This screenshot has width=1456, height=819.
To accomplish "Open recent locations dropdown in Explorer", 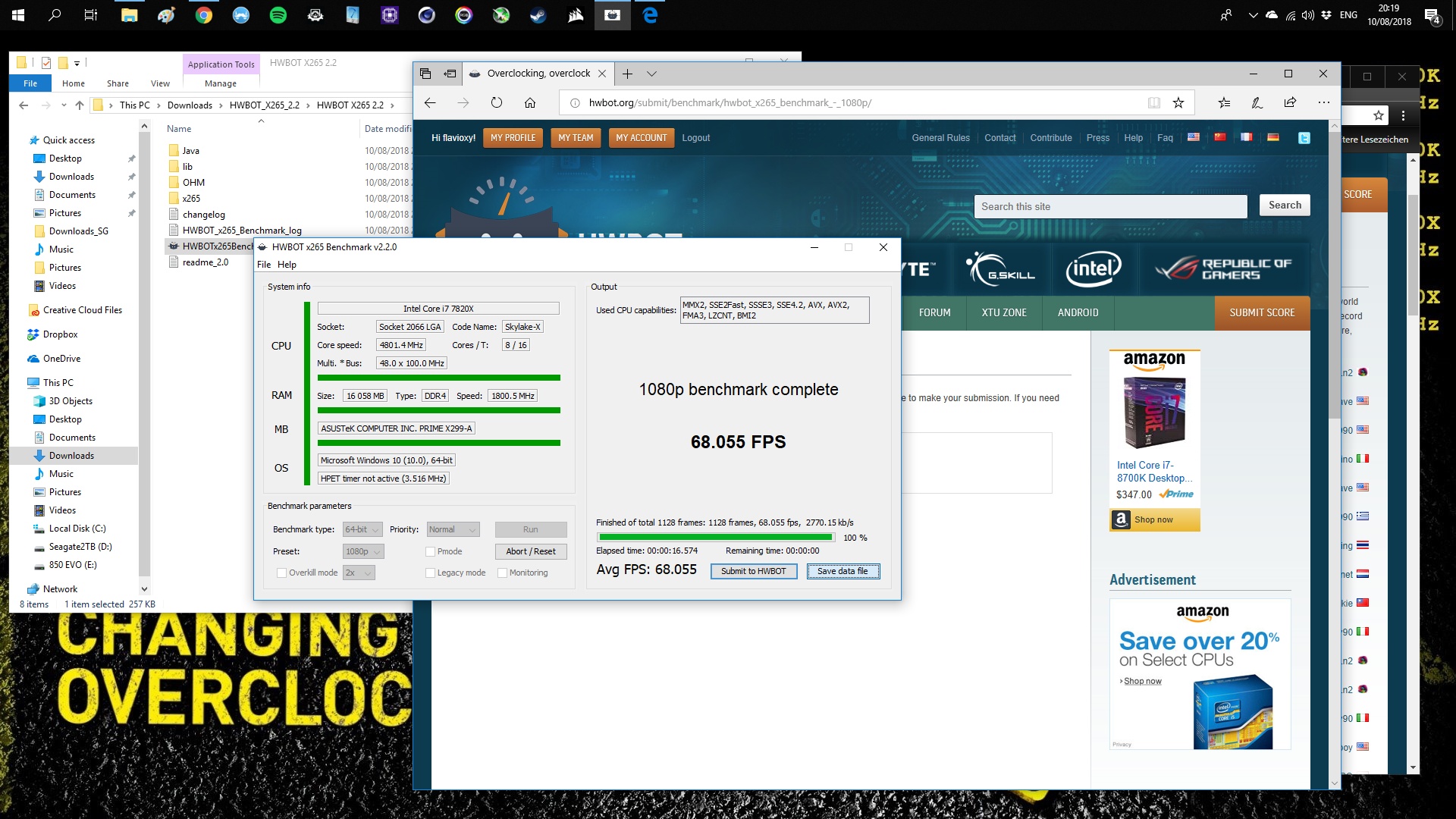I will (x=64, y=105).
